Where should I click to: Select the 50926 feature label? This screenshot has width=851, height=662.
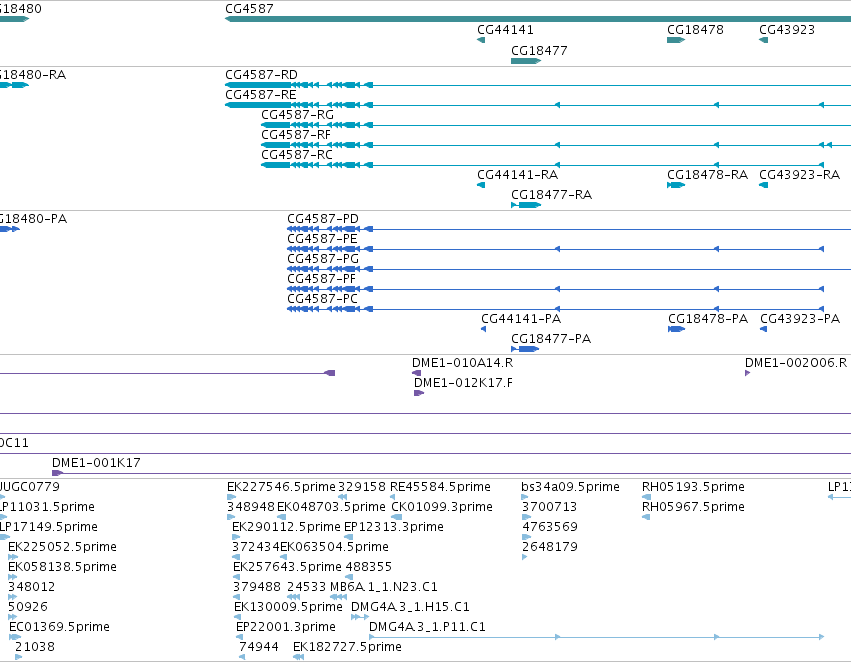click(28, 607)
